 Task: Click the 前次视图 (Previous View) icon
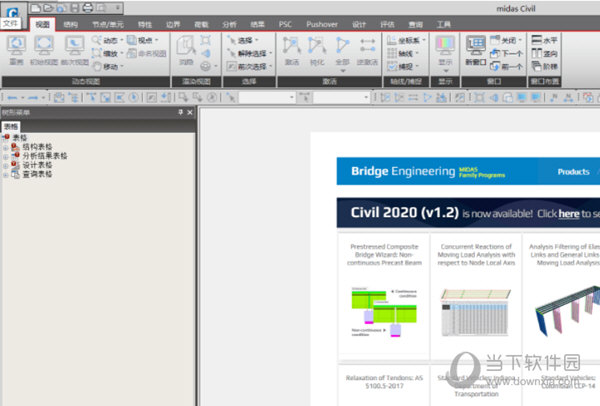tap(75, 47)
